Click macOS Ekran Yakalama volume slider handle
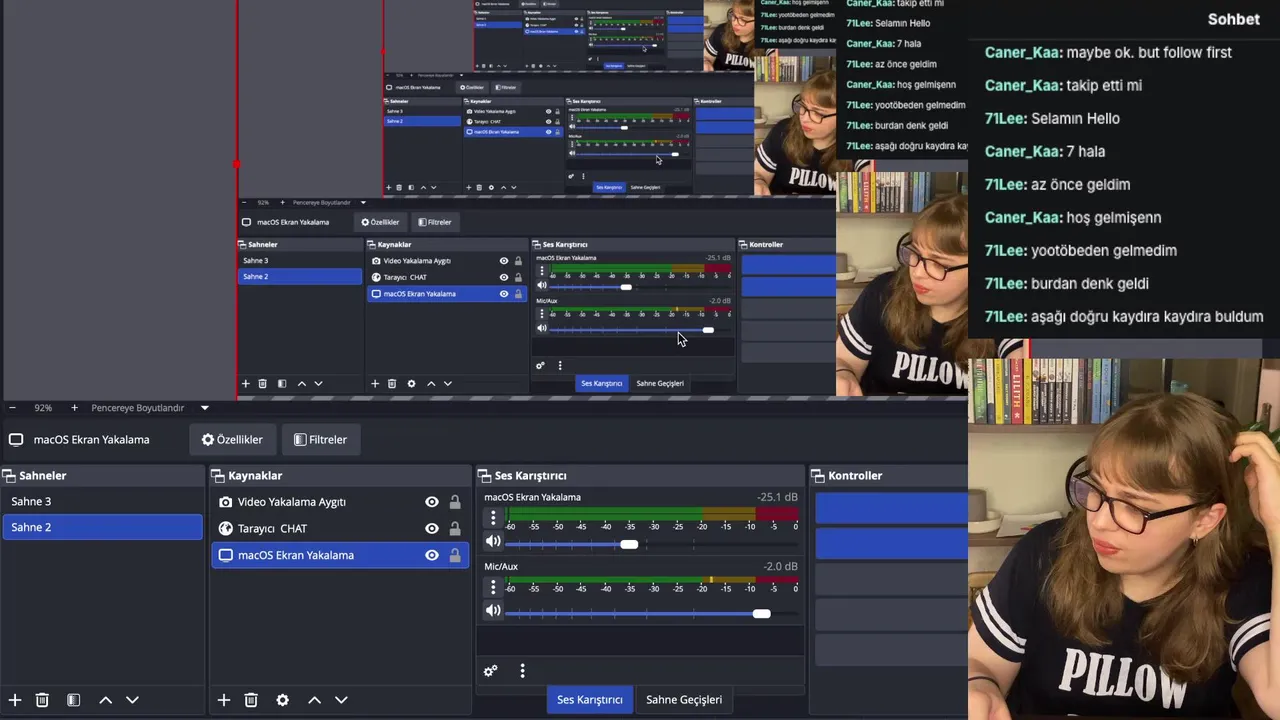The width and height of the screenshot is (1280, 720). point(629,544)
